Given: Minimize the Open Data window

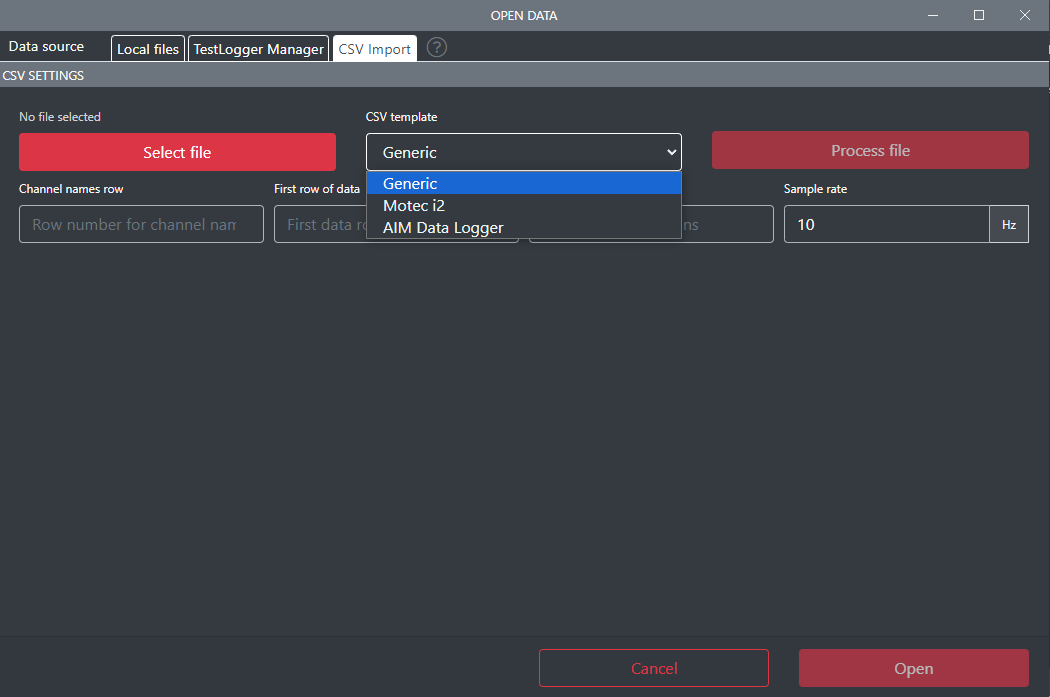Looking at the screenshot, I should (933, 15).
